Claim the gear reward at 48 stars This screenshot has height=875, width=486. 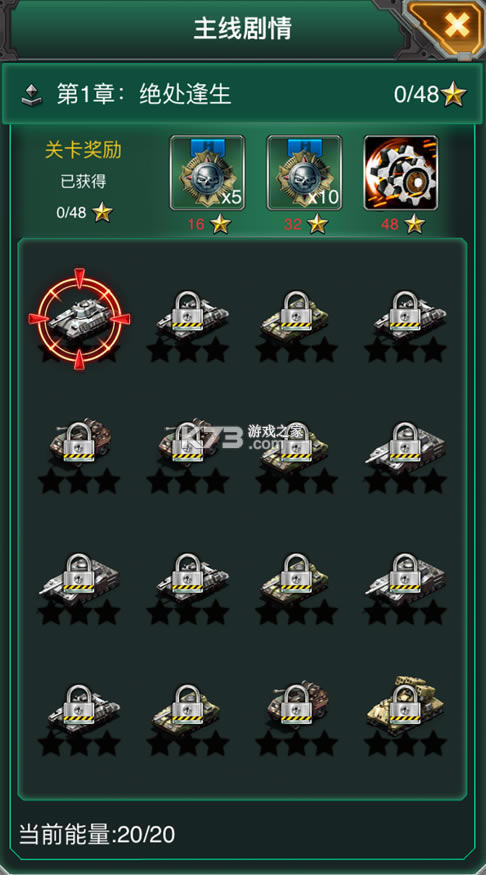click(401, 173)
